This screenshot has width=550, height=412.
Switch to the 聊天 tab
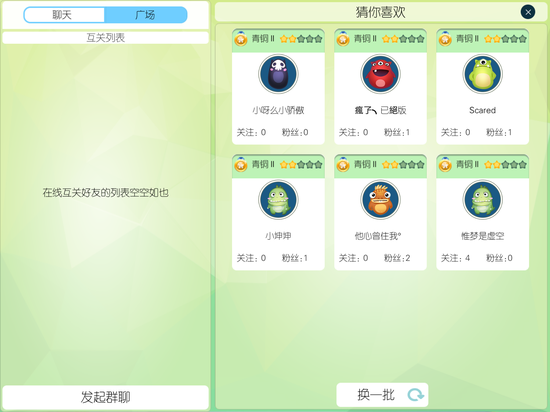(x=64, y=15)
